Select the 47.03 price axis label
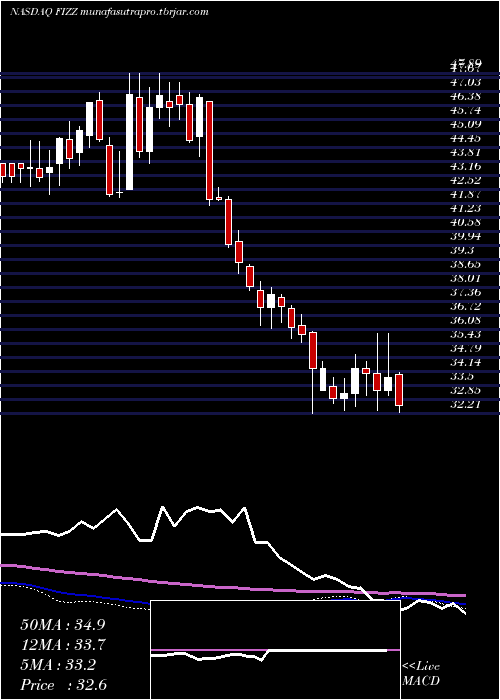 tap(465, 82)
